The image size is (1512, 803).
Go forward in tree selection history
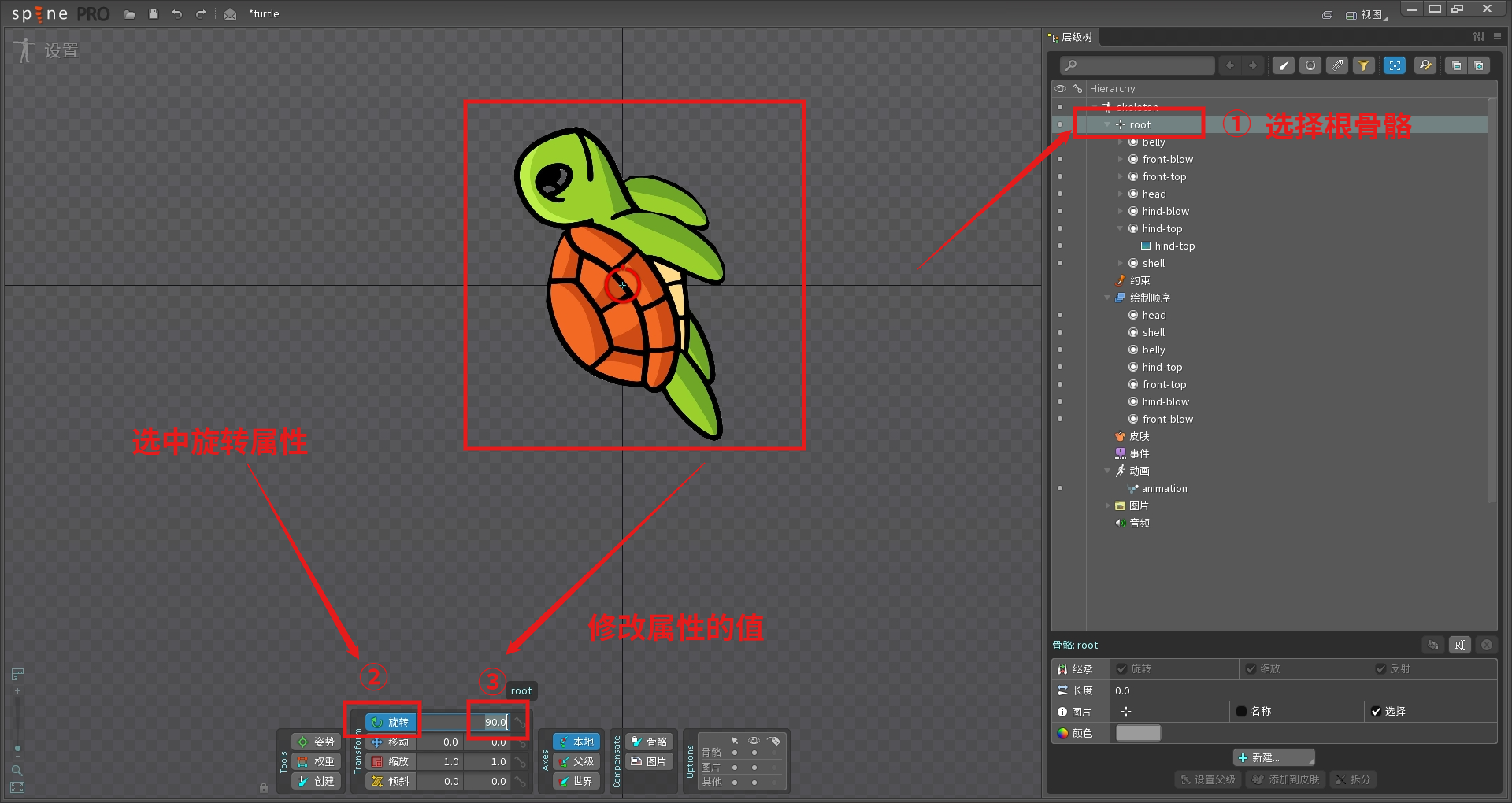(x=1253, y=65)
